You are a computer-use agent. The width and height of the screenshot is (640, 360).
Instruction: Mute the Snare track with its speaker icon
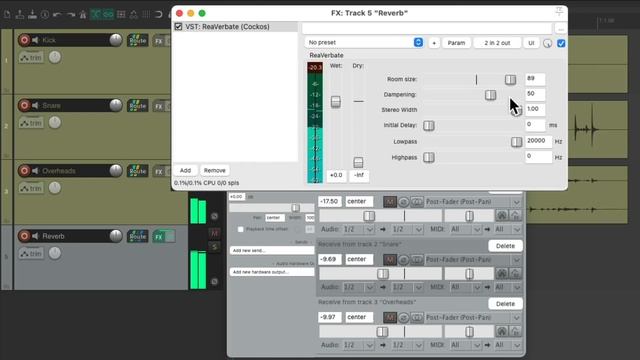[x=36, y=105]
